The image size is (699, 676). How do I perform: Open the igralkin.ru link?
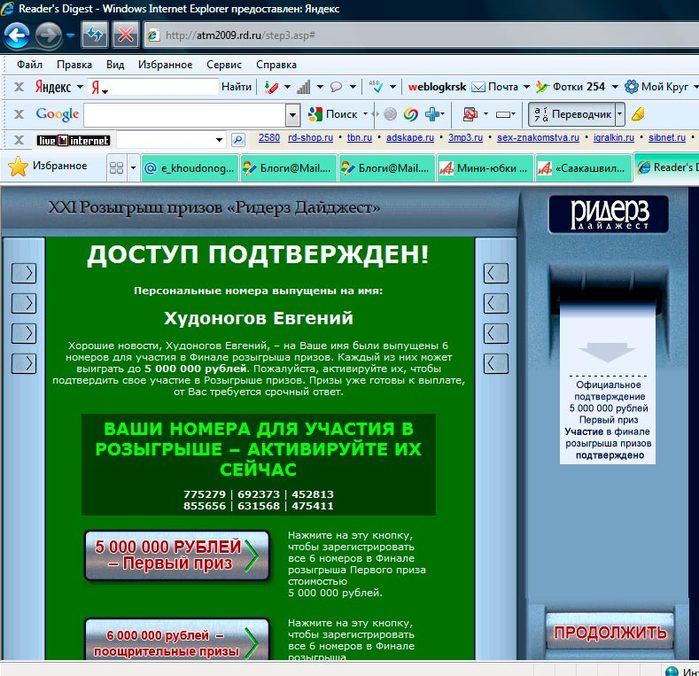pyautogui.click(x=613, y=138)
